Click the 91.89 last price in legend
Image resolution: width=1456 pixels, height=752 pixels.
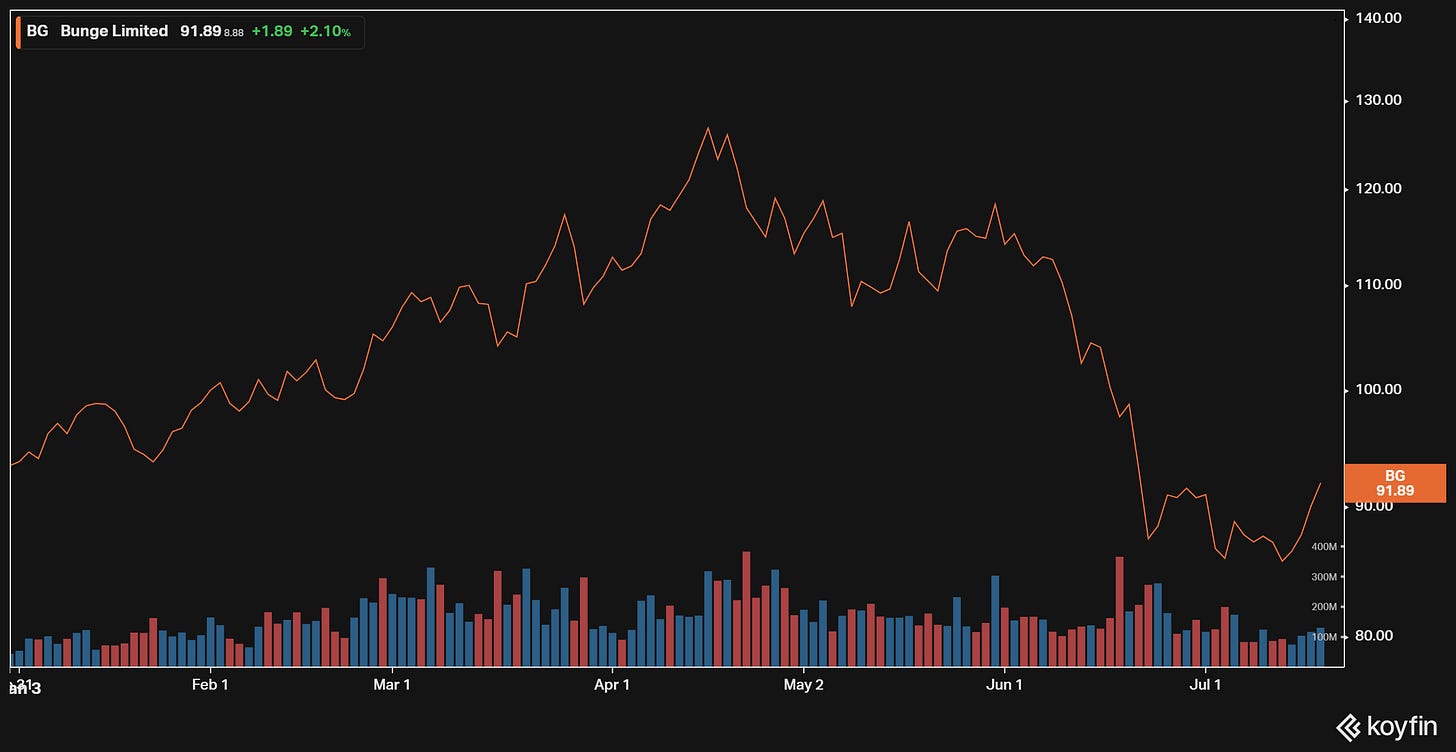pos(200,31)
